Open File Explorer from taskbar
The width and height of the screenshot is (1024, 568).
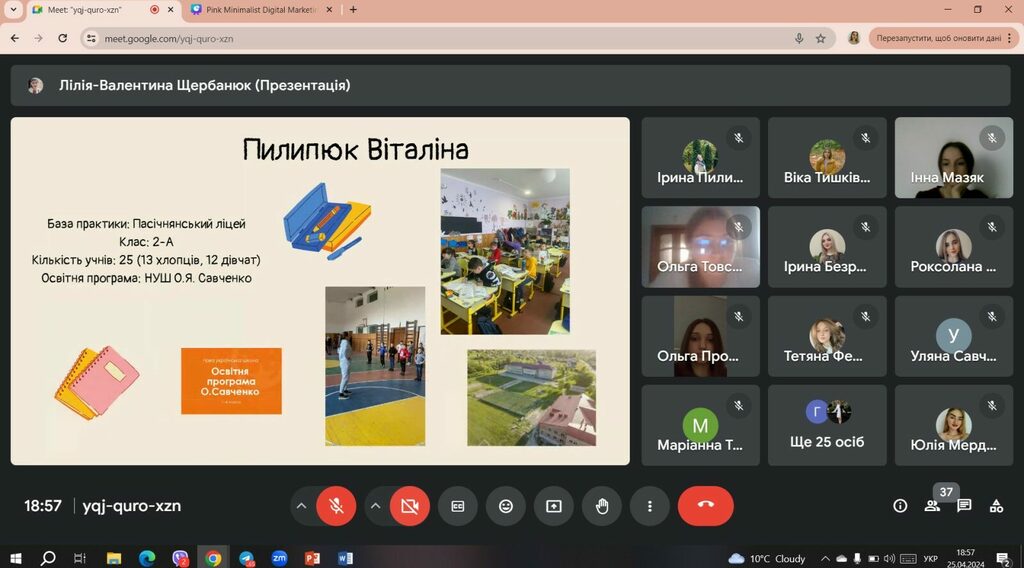click(114, 558)
